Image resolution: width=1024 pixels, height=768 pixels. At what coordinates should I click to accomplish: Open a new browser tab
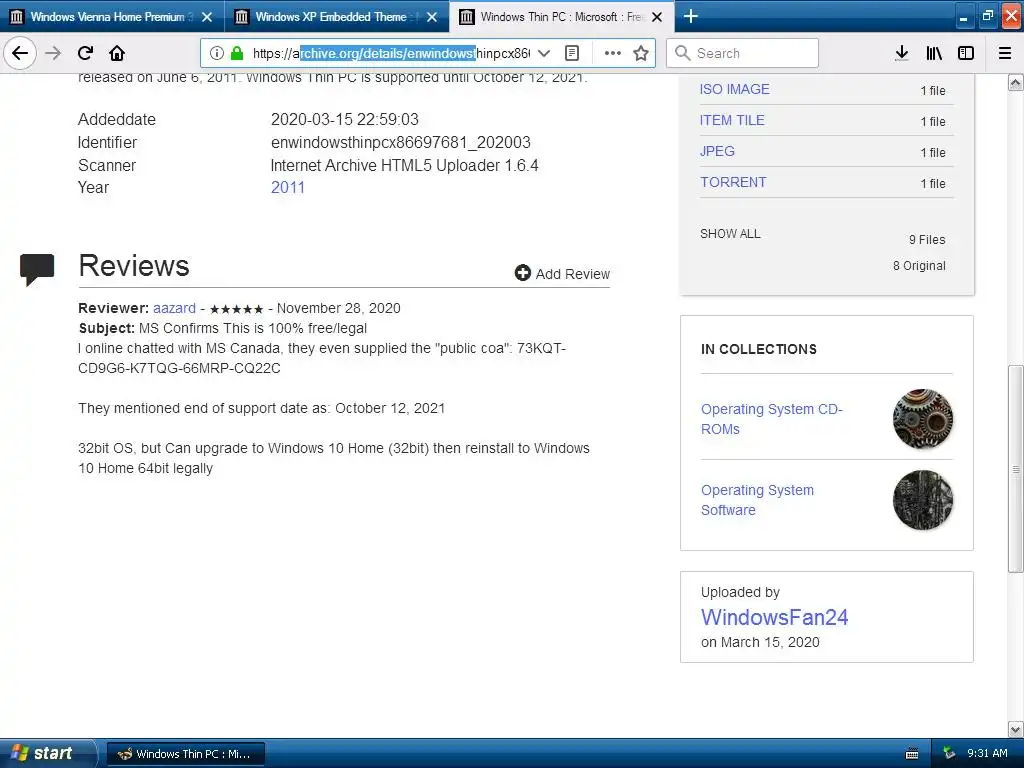tap(690, 16)
